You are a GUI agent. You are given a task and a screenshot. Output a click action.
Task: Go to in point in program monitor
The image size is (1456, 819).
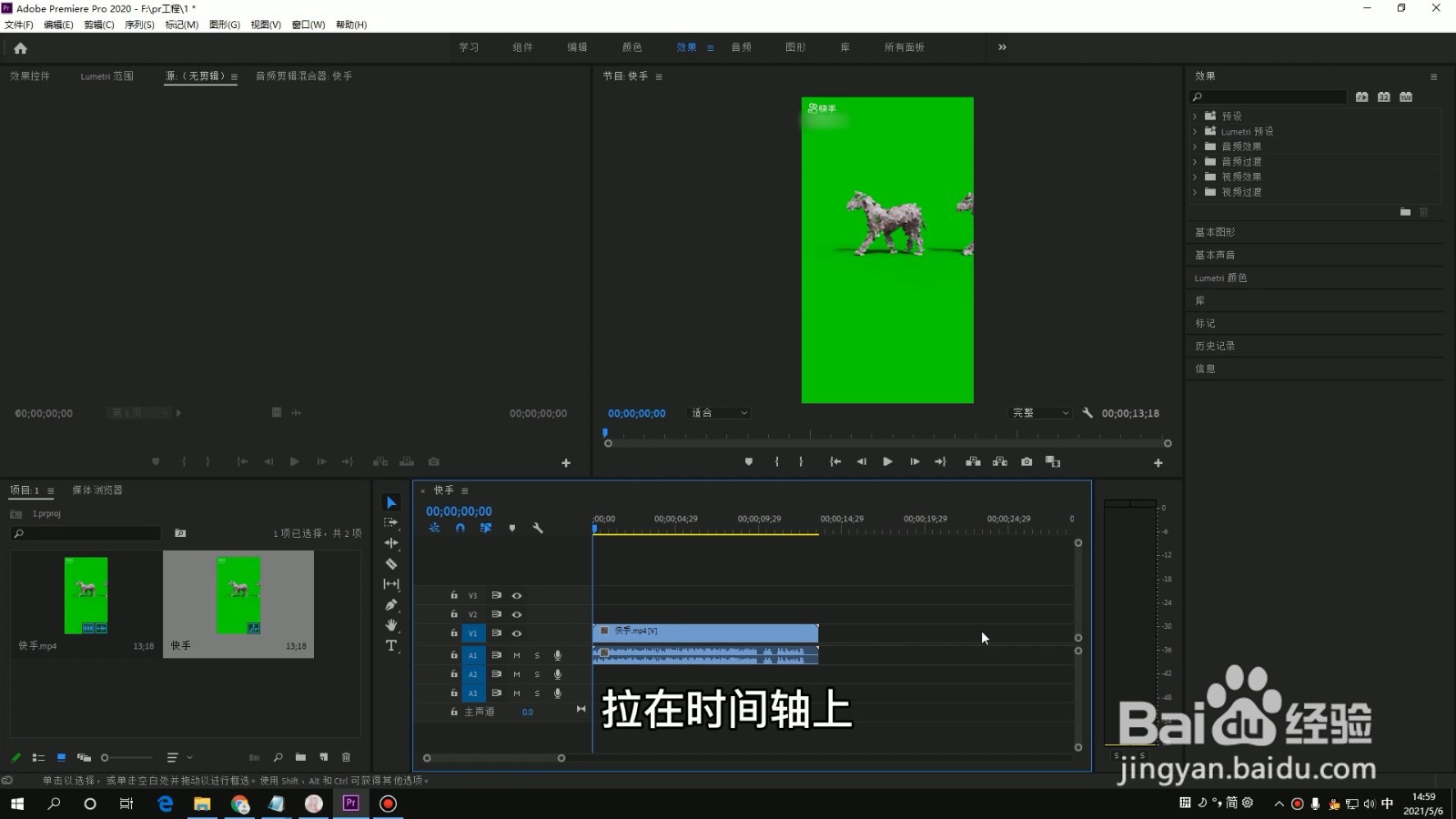point(834,462)
